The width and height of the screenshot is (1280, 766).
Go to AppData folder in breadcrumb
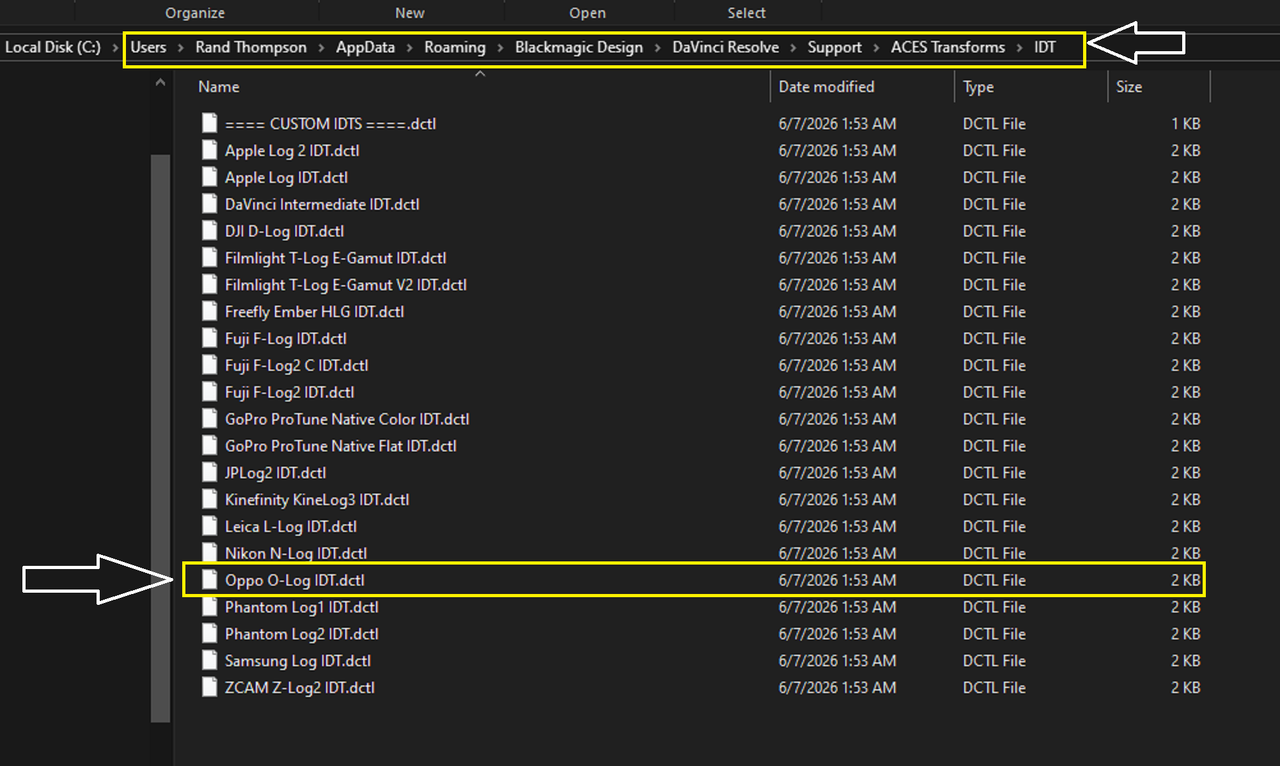(x=365, y=48)
